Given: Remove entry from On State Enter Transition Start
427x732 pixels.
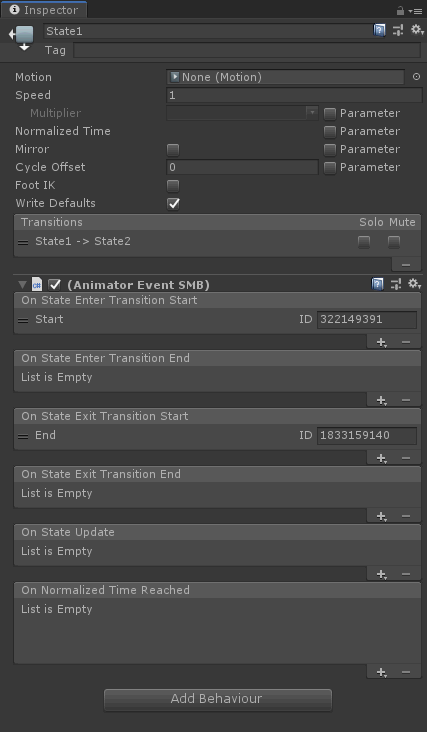Looking at the screenshot, I should 406,342.
